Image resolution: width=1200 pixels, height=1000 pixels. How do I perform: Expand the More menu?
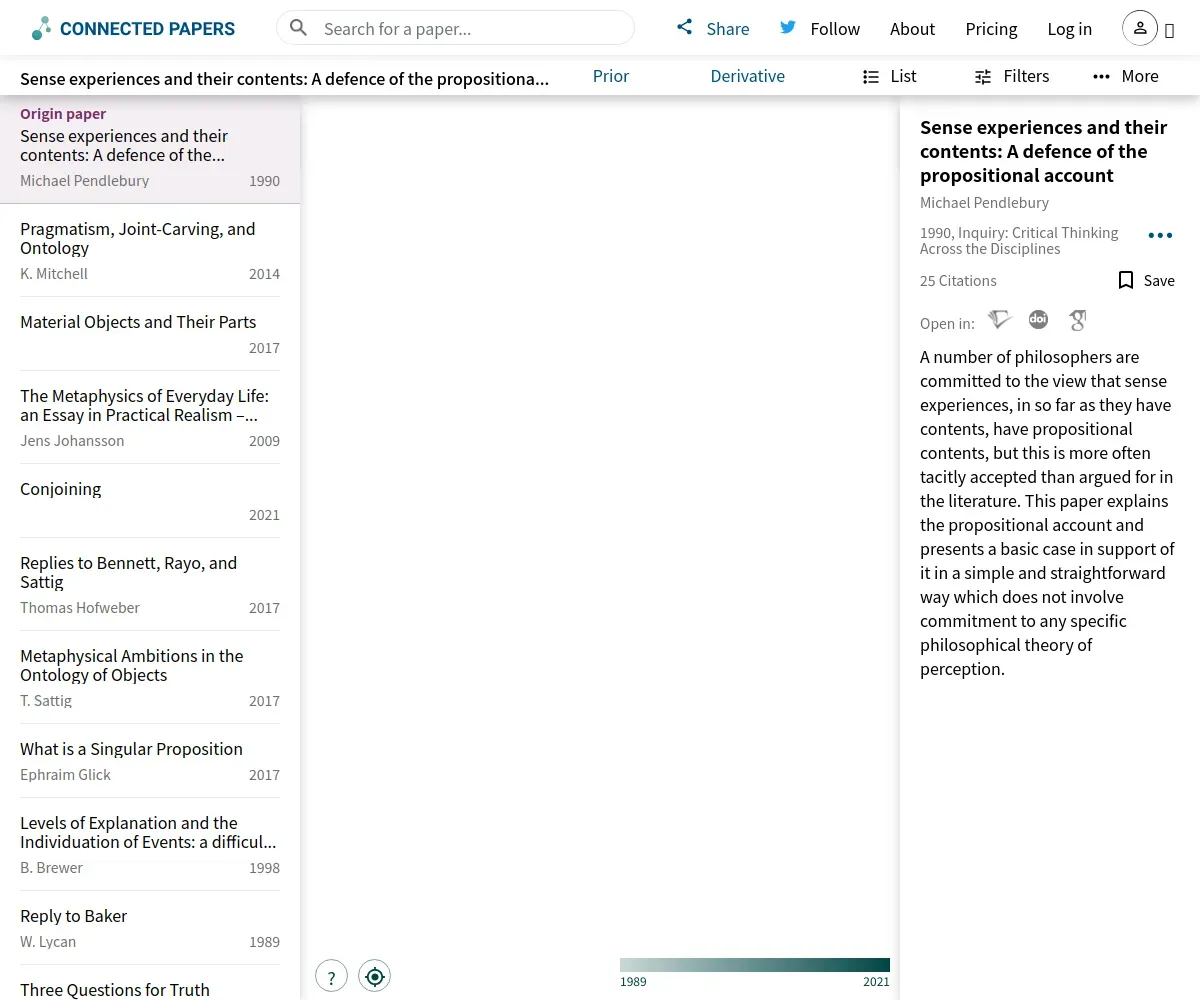point(1126,76)
